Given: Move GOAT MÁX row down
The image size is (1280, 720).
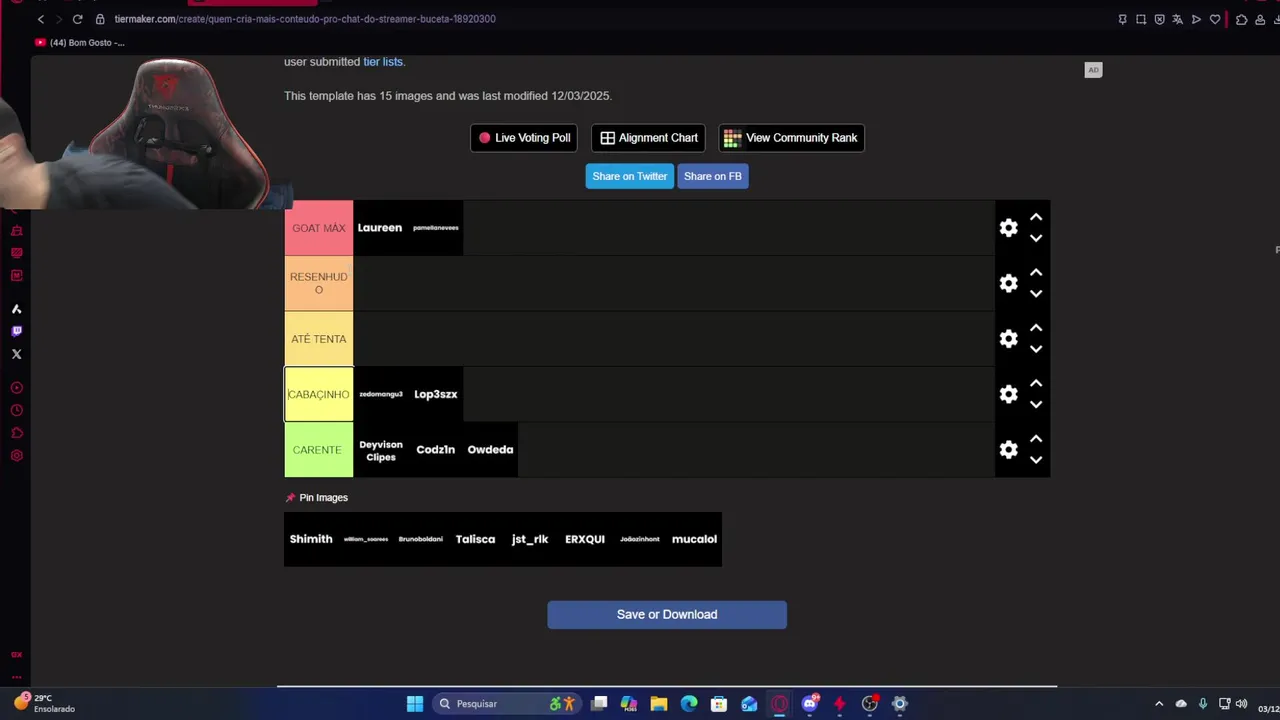Looking at the screenshot, I should [x=1036, y=238].
